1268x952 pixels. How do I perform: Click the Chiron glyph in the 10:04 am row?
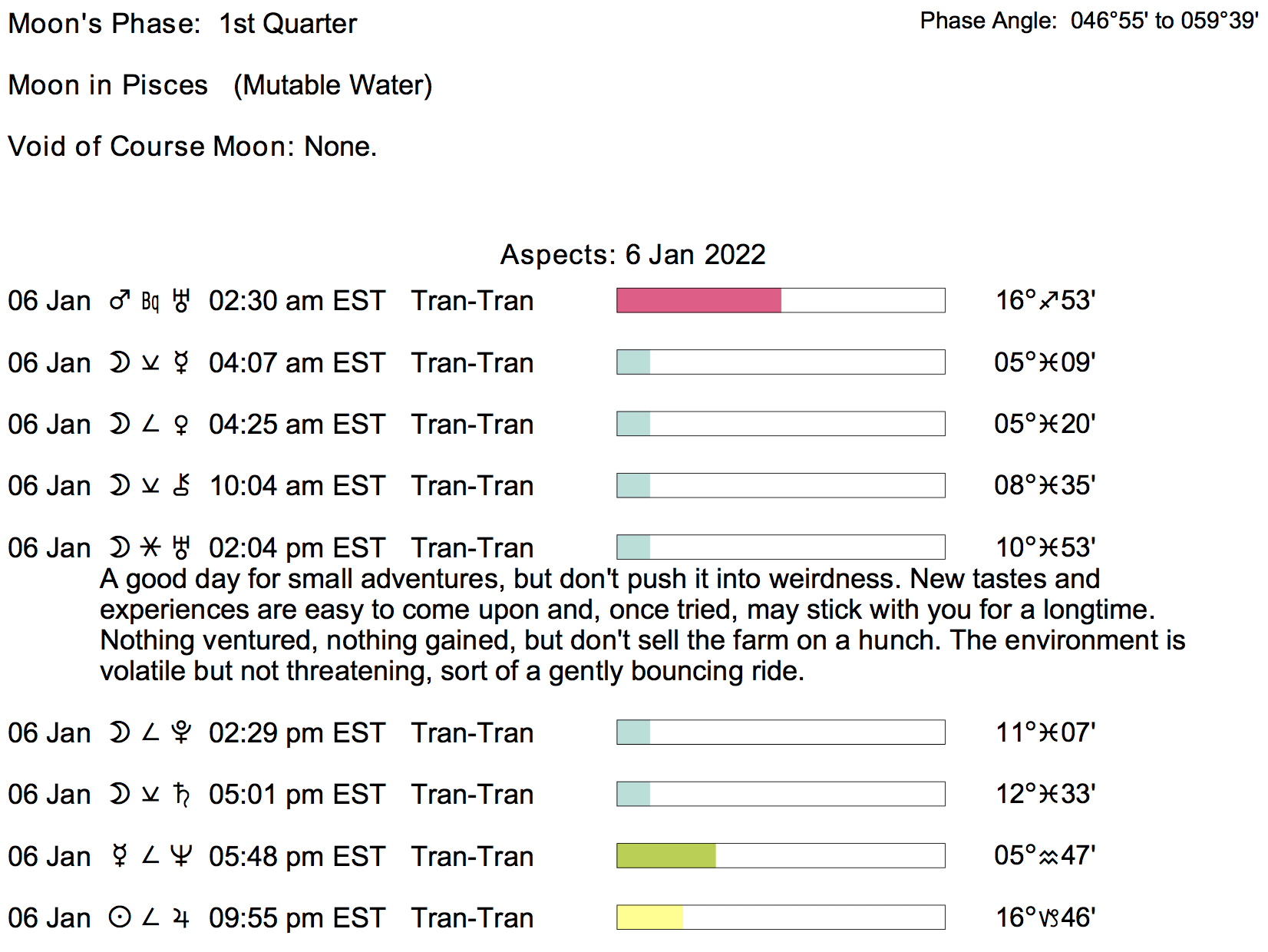181,486
